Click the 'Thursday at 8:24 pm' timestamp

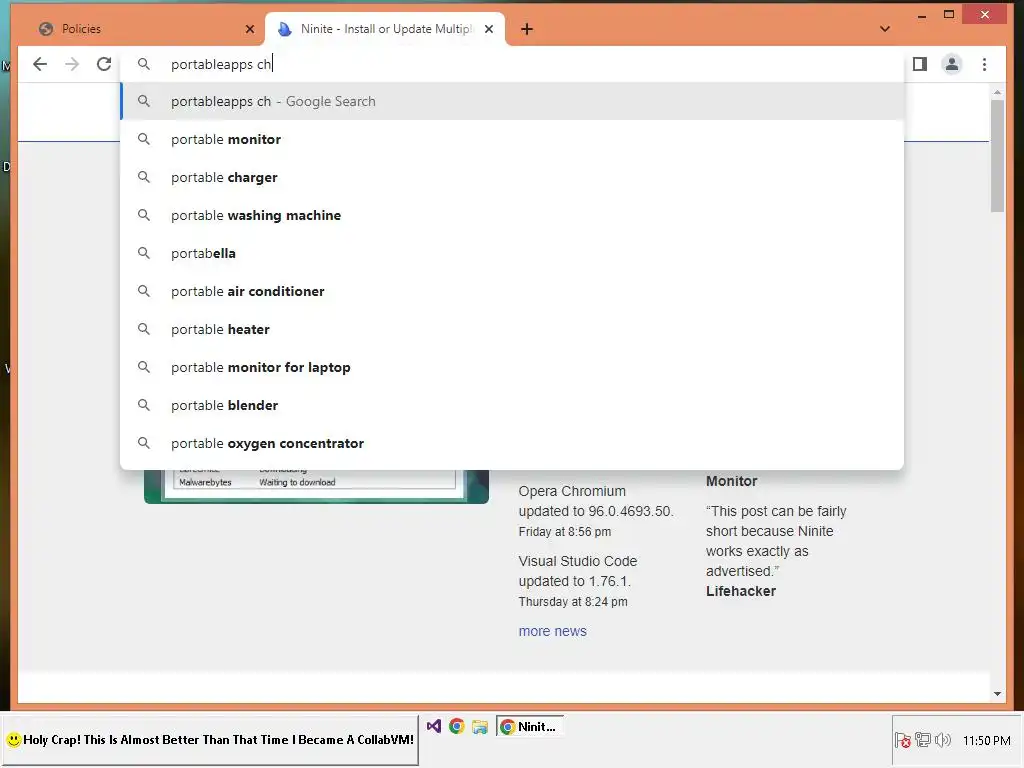click(573, 601)
